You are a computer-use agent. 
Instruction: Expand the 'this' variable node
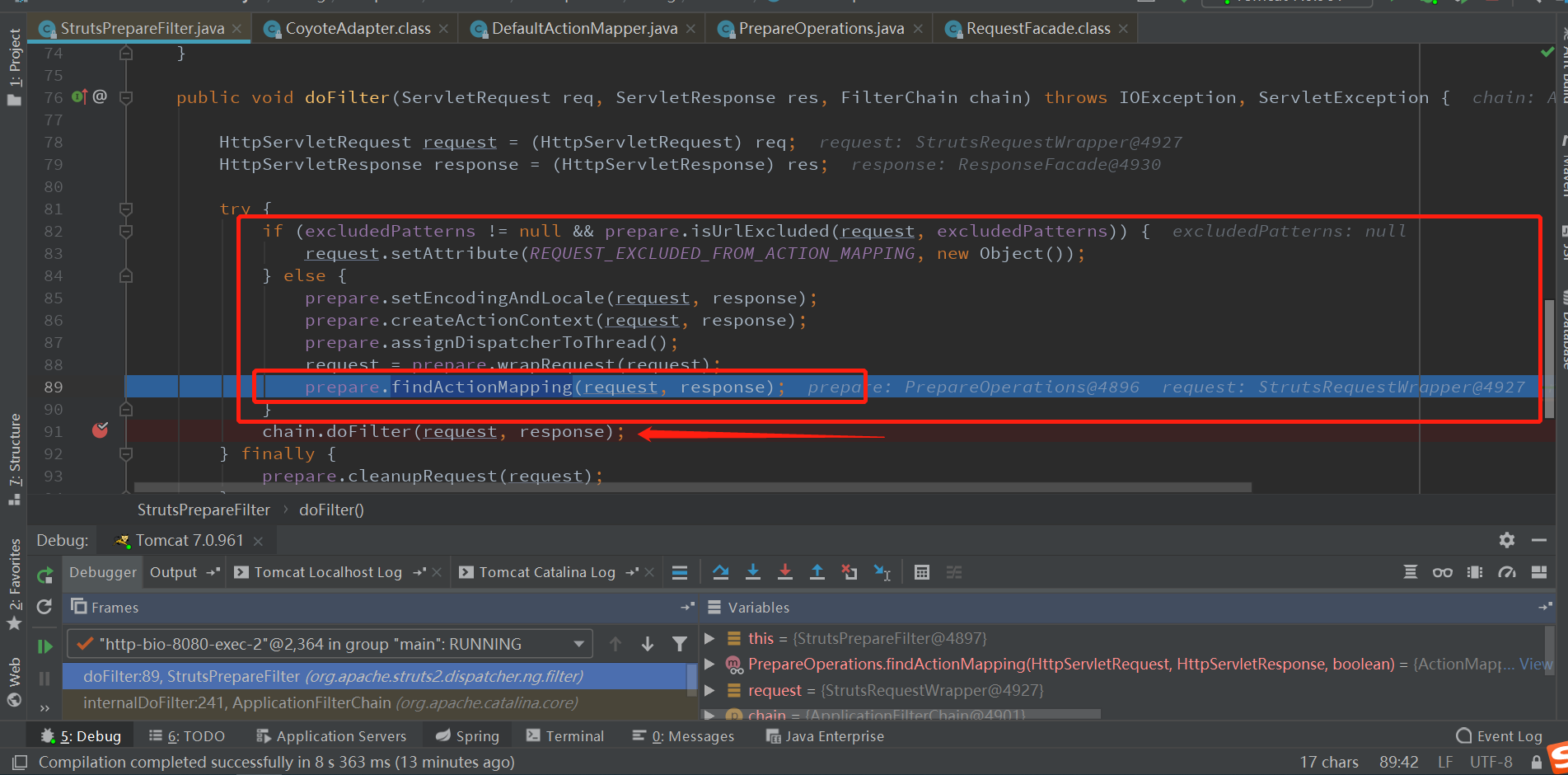pos(709,638)
